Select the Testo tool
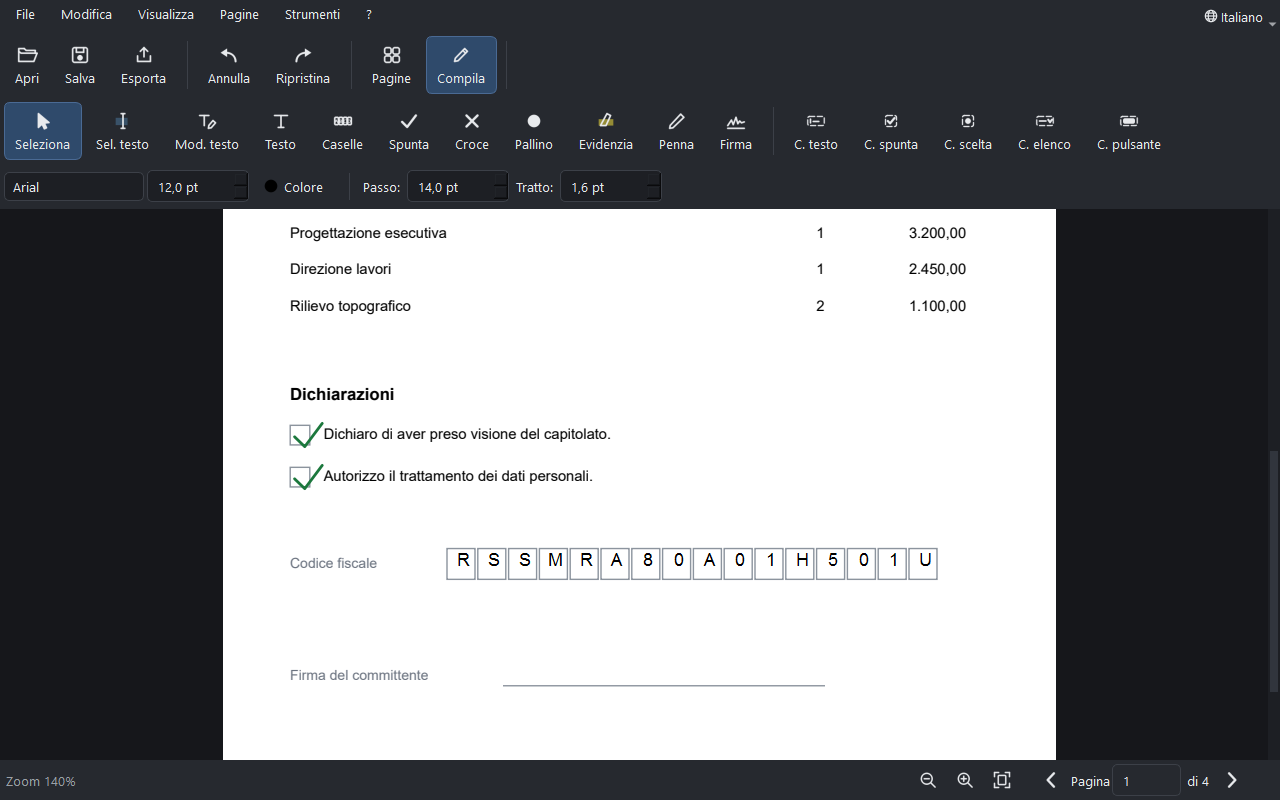 point(280,131)
